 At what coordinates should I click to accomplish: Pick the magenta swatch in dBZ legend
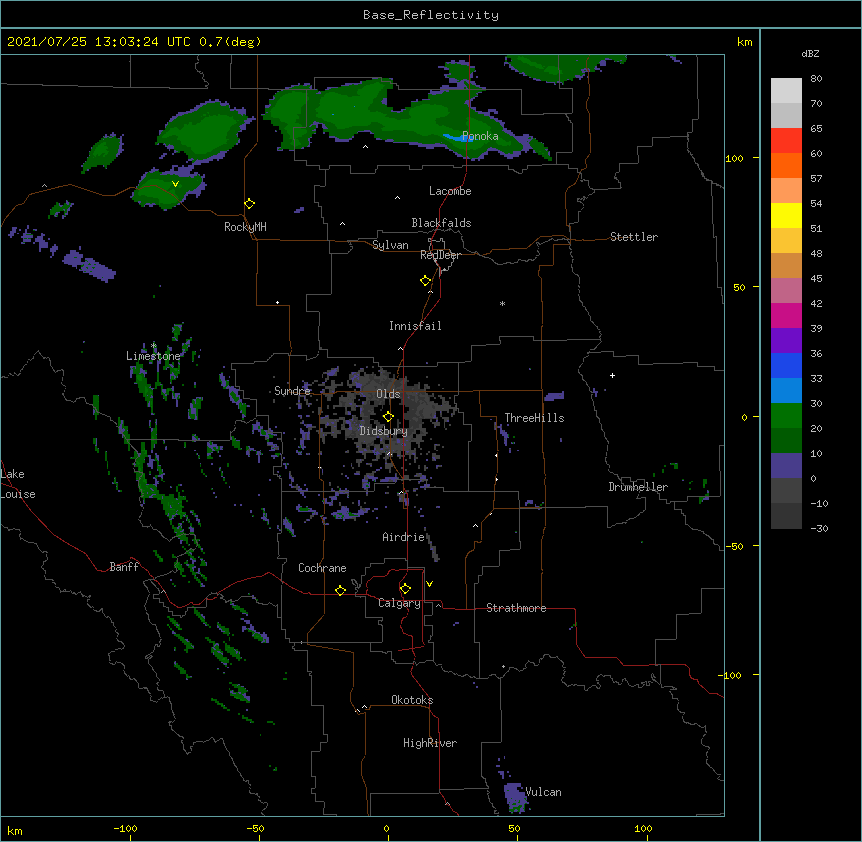pyautogui.click(x=786, y=315)
